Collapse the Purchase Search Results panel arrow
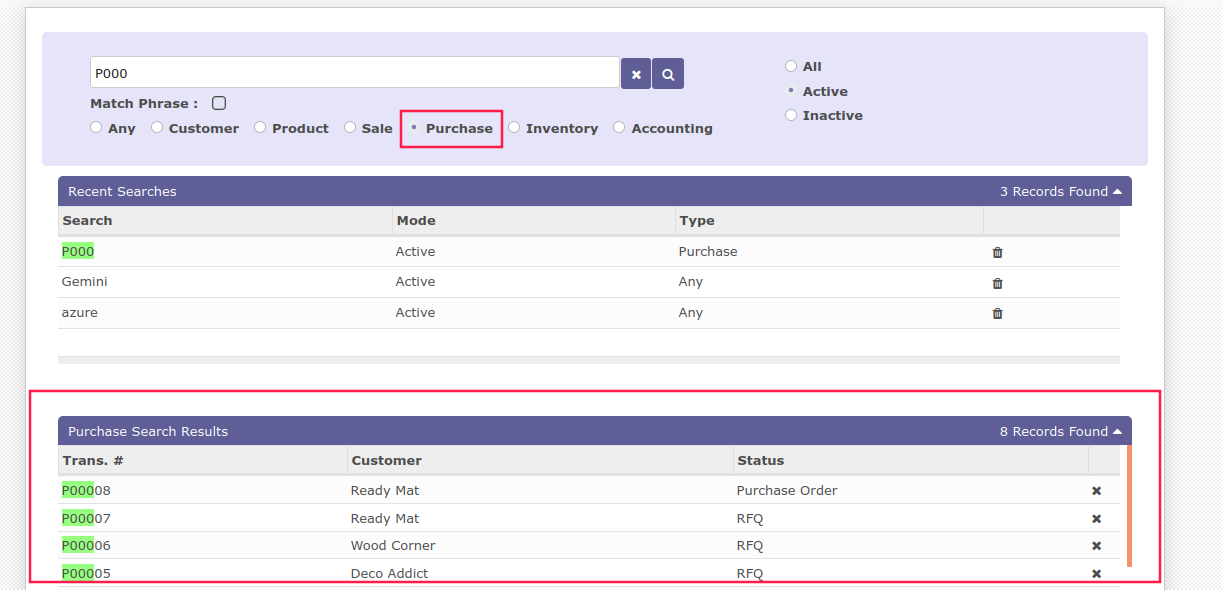The width and height of the screenshot is (1222, 590). tap(1117, 432)
